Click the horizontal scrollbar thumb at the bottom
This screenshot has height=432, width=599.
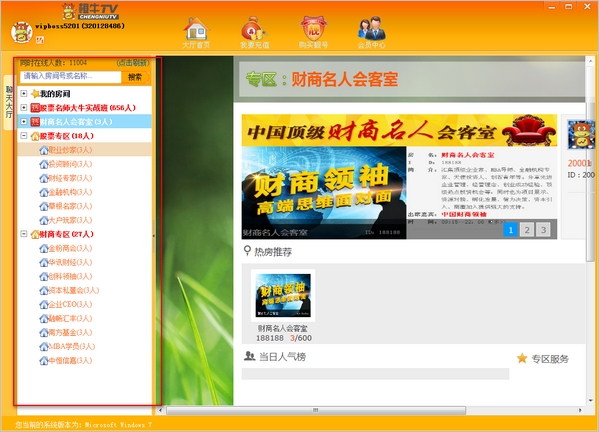pos(316,410)
